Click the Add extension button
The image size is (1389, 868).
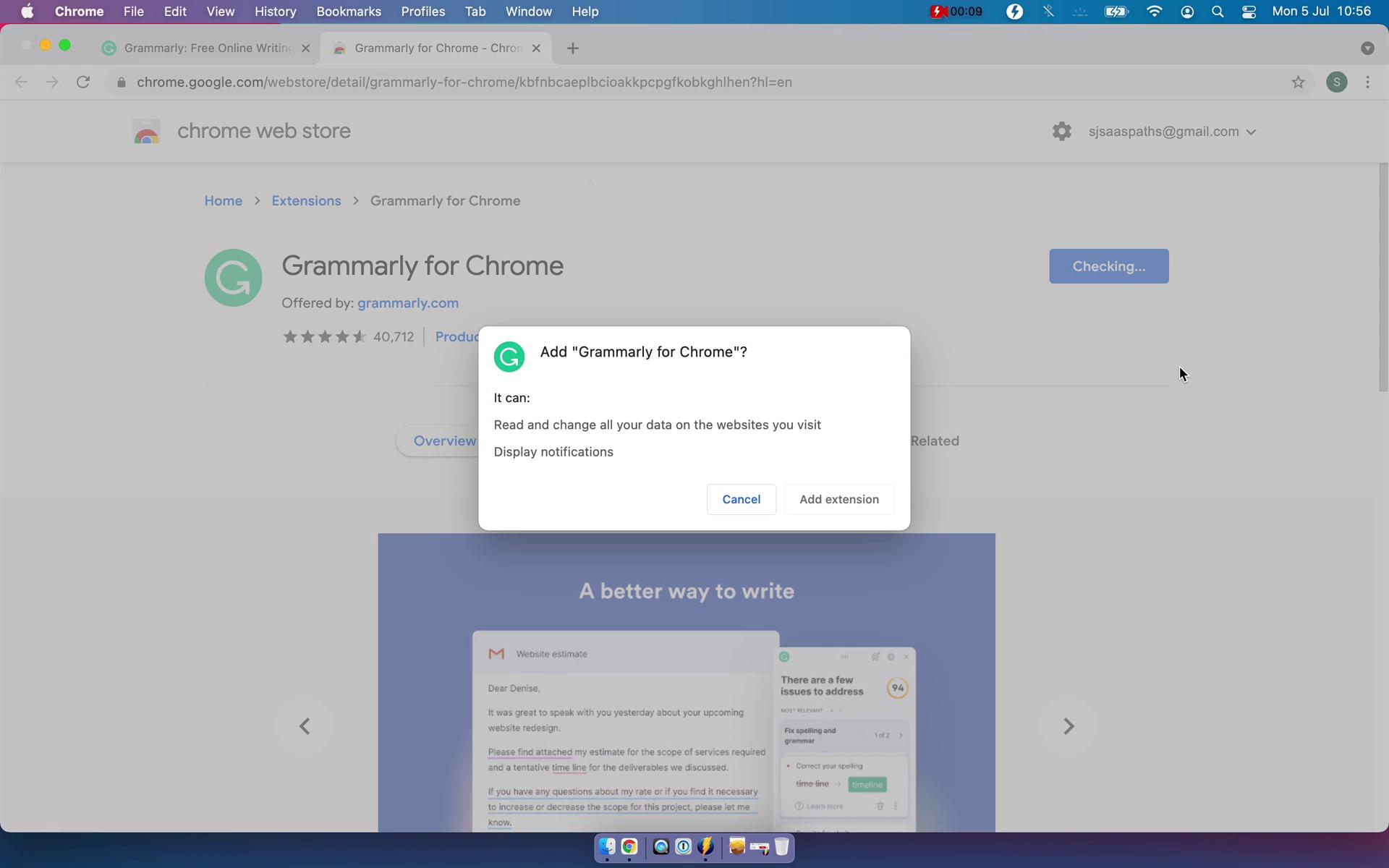click(839, 500)
